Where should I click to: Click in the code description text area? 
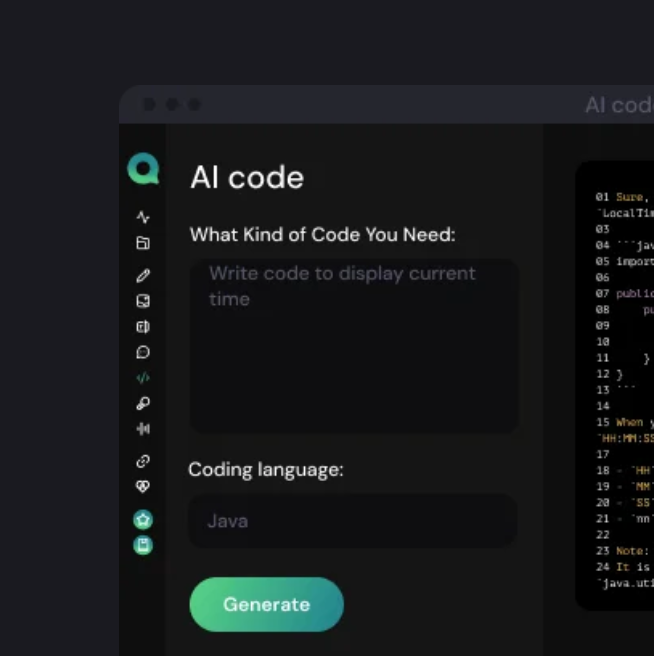354,346
